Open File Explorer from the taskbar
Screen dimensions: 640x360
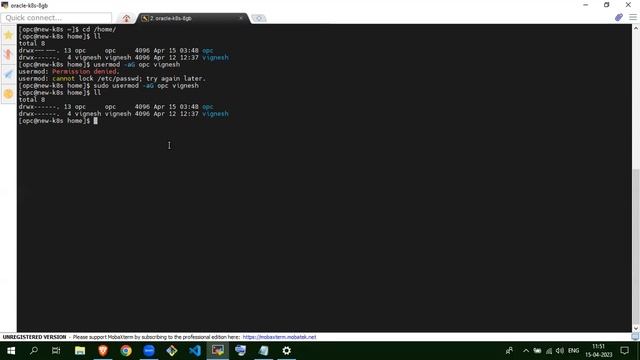(80, 351)
